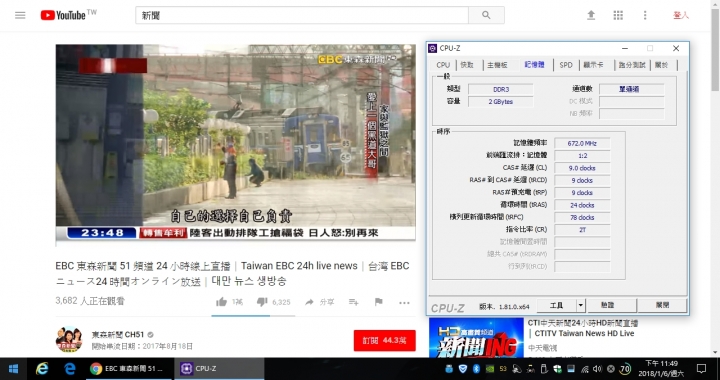This screenshot has width=720, height=380.
Task: Click the YouTube search magnifier button
Action: pyautogui.click(x=486, y=15)
